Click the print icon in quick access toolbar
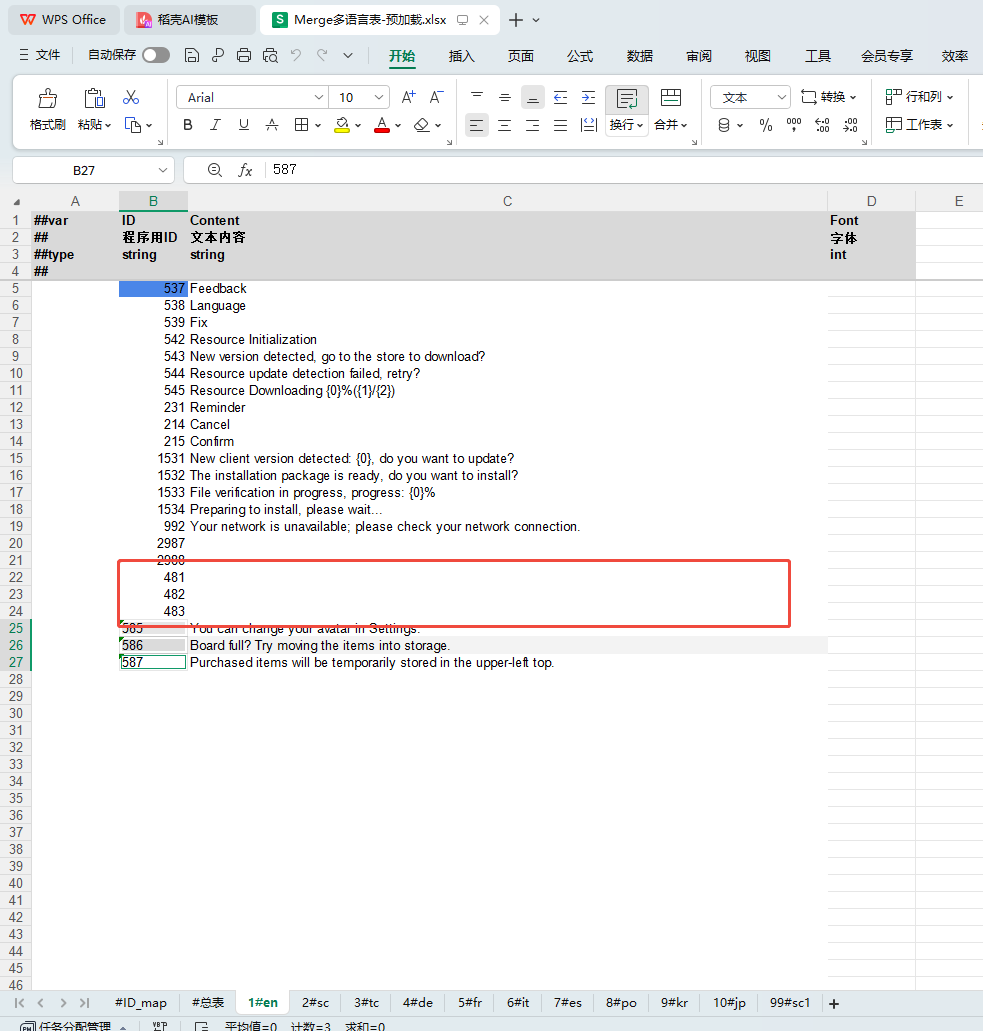The height and width of the screenshot is (1031, 983). (243, 56)
